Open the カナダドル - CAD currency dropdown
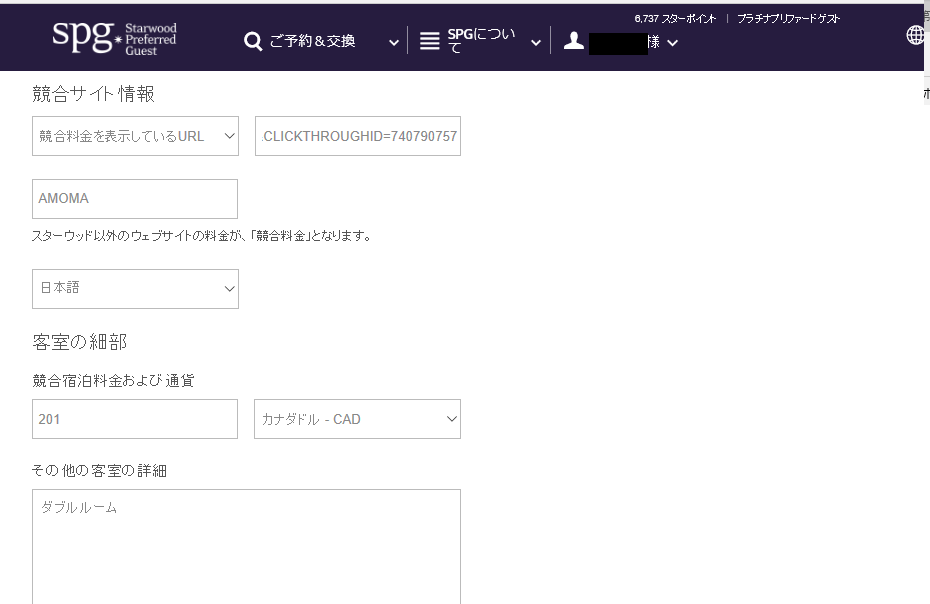The width and height of the screenshot is (930, 604). tap(358, 419)
